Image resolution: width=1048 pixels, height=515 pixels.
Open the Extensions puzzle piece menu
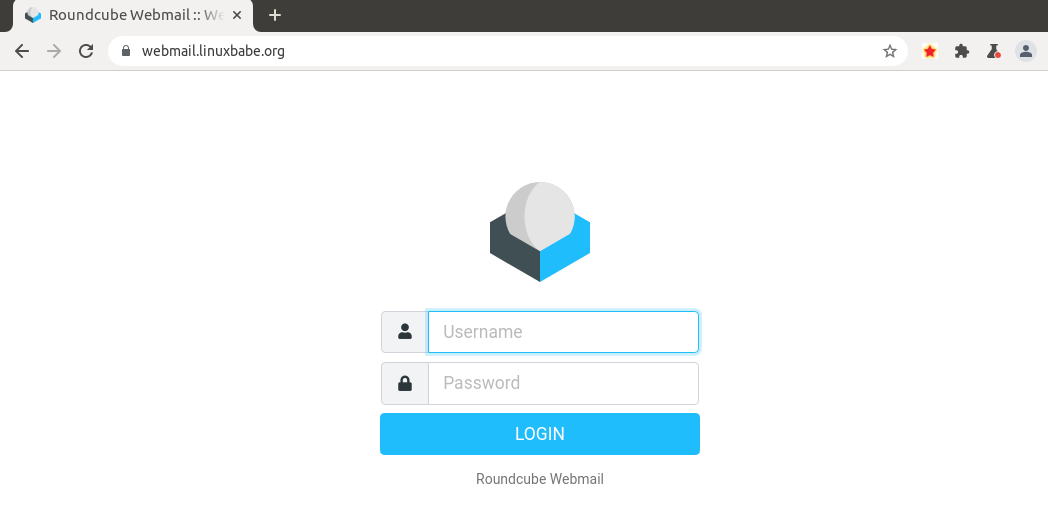(962, 51)
